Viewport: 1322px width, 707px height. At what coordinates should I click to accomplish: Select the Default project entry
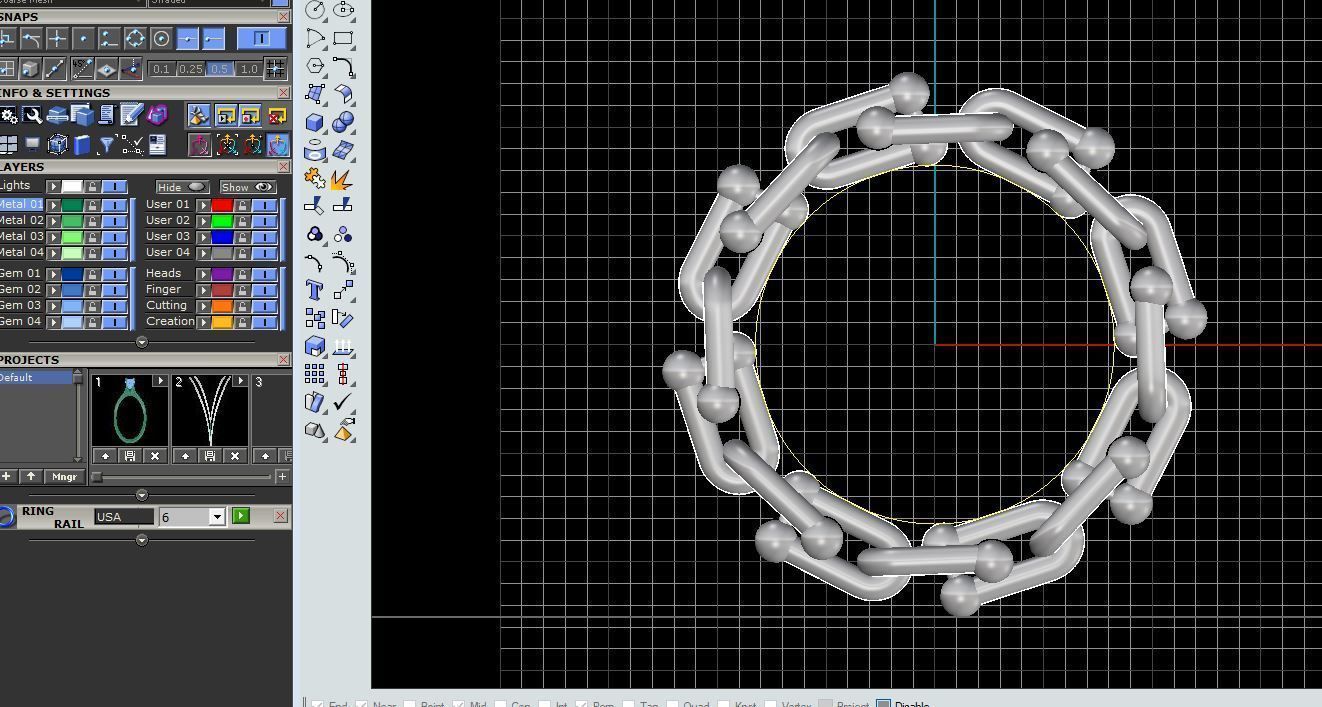pyautogui.click(x=36, y=378)
